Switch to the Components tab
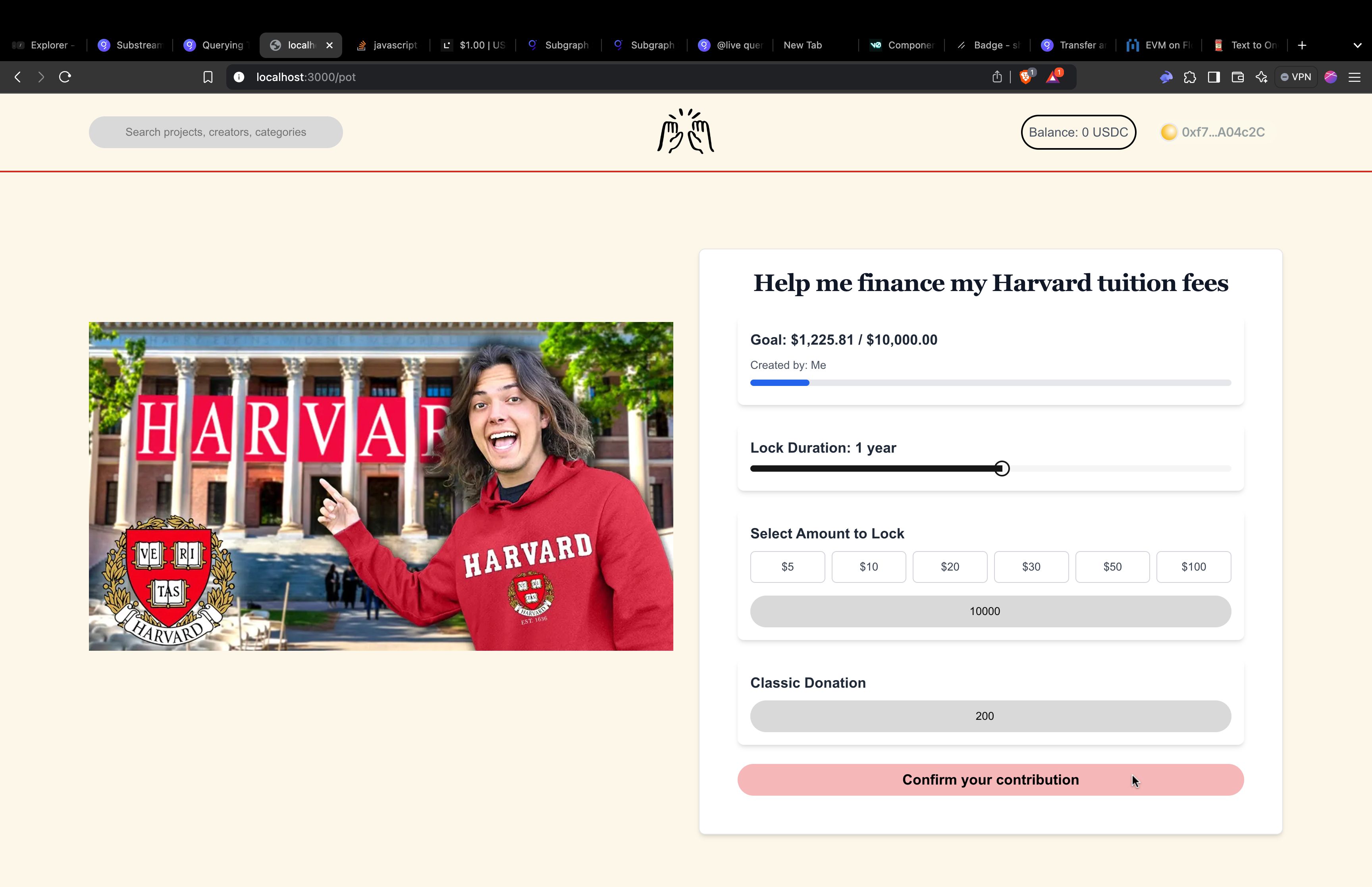The image size is (1372, 887). click(x=902, y=46)
